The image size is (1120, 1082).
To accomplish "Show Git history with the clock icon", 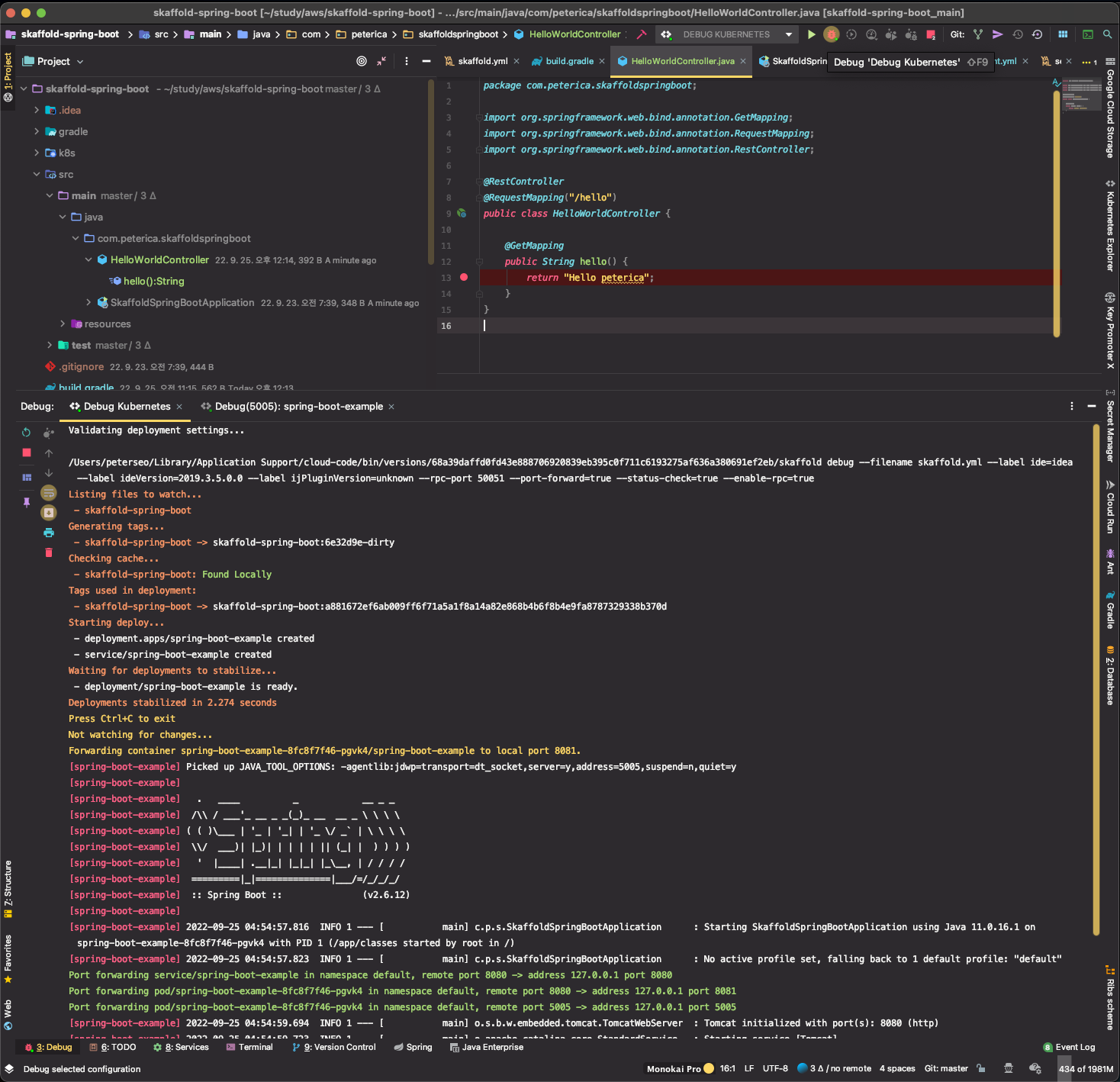I will click(x=1018, y=34).
